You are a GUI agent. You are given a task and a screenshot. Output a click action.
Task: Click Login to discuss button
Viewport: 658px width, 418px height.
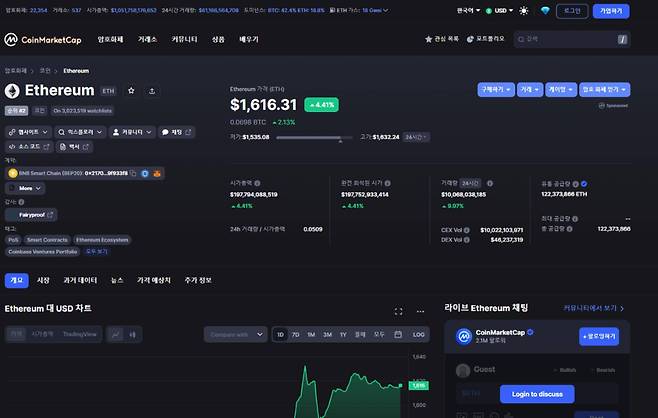pyautogui.click(x=537, y=394)
